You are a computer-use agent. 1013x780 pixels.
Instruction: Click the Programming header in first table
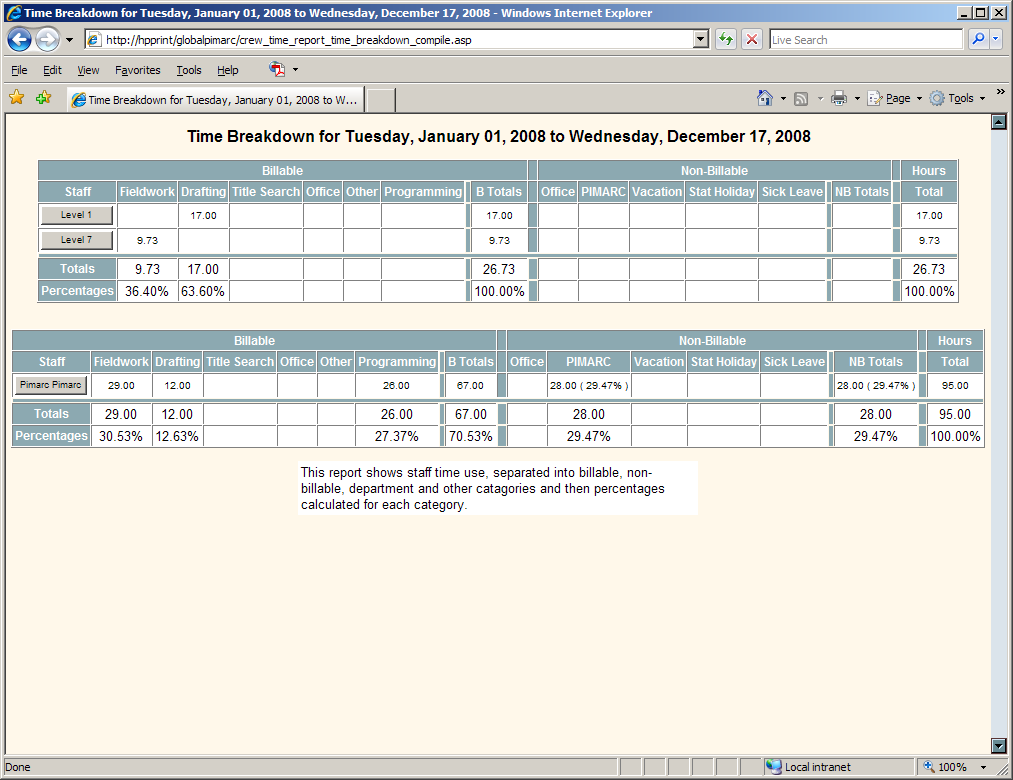click(x=423, y=192)
